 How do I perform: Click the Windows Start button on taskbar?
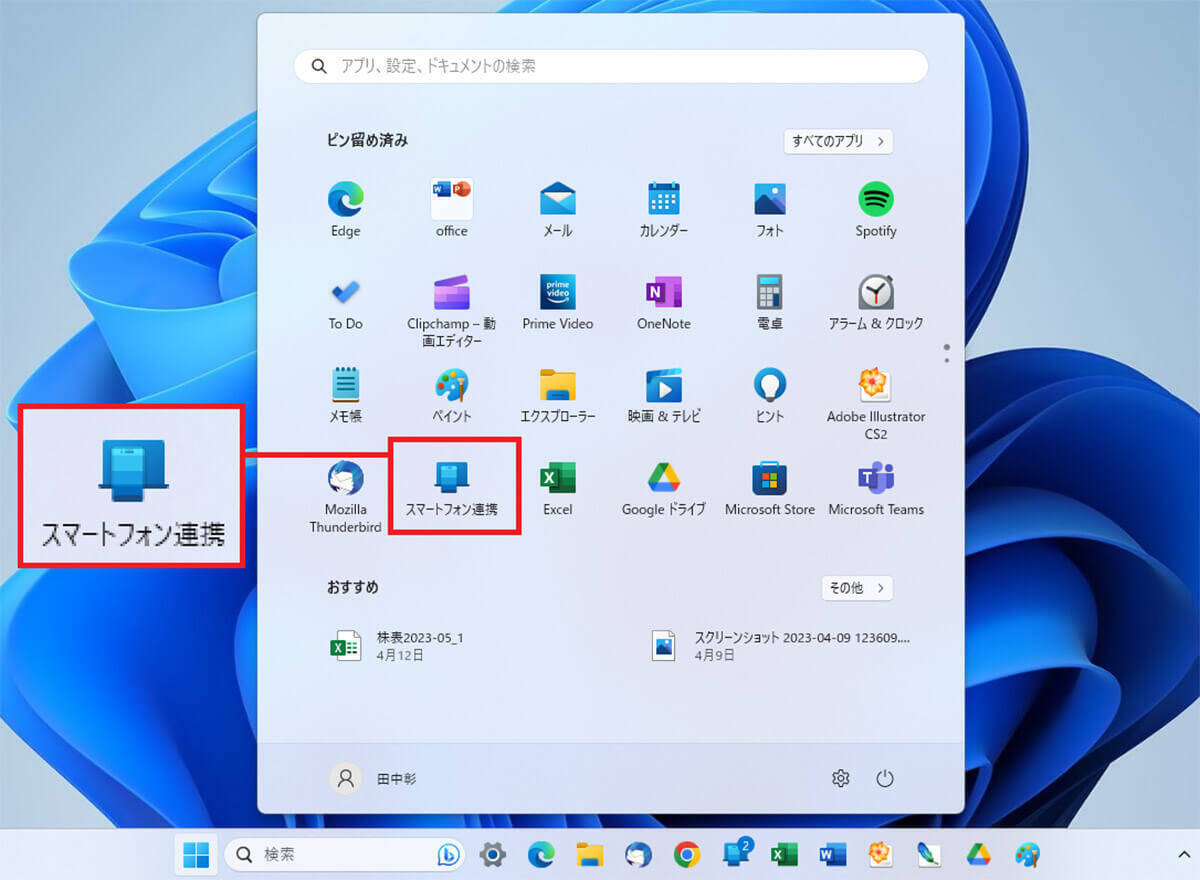pyautogui.click(x=196, y=854)
